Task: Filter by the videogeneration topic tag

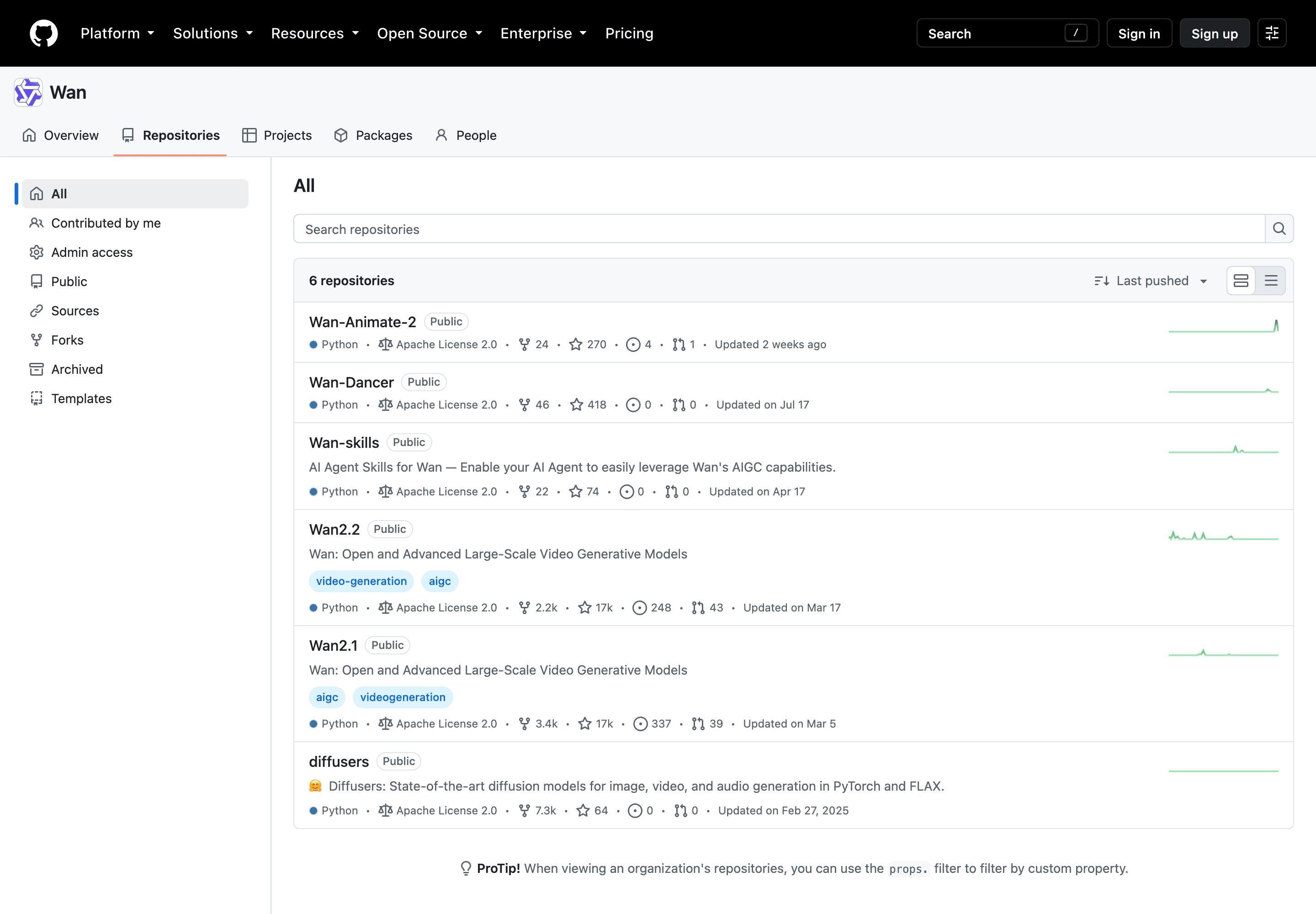Action: point(403,697)
